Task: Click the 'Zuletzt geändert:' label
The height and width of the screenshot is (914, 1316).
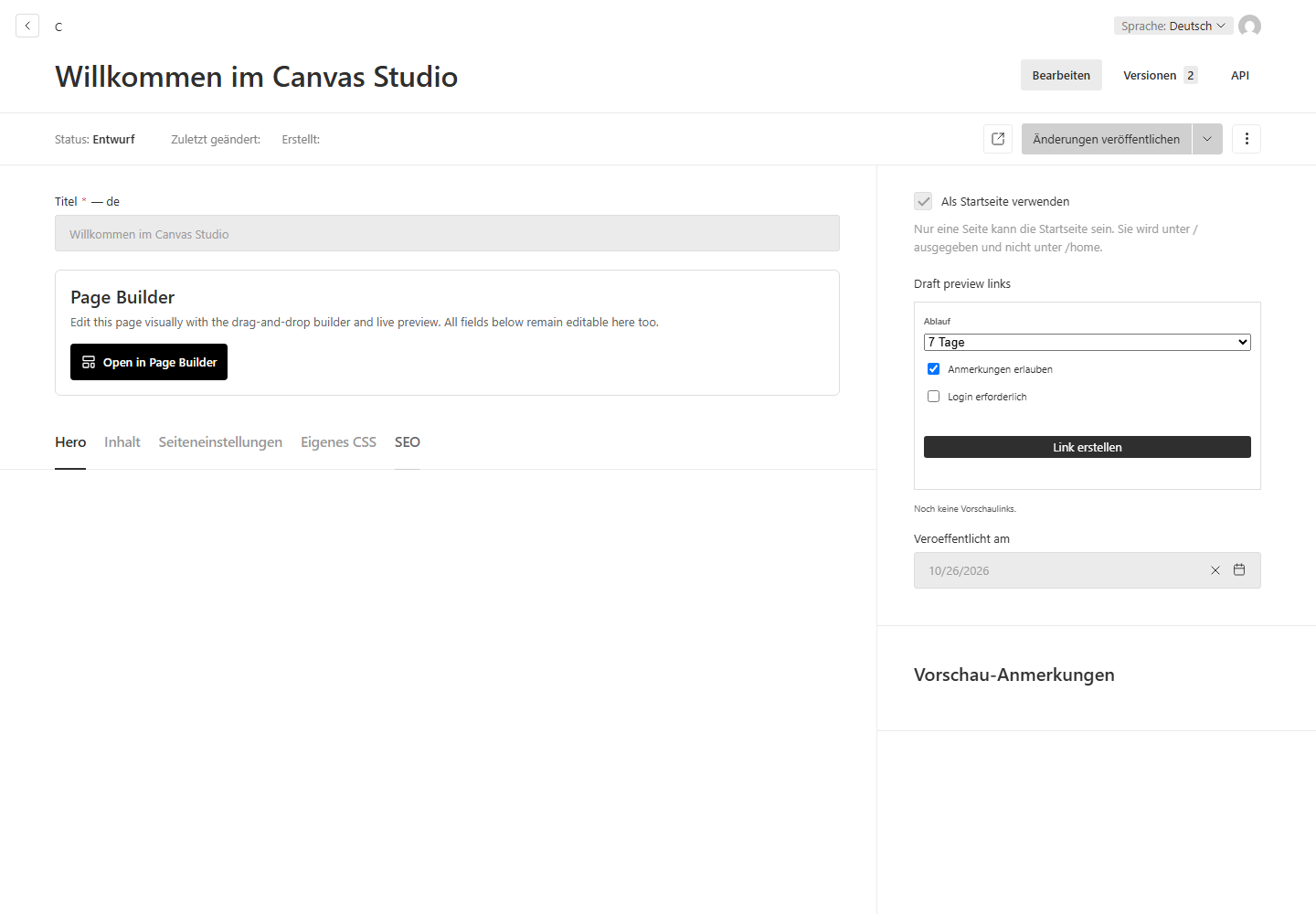Action: [216, 139]
